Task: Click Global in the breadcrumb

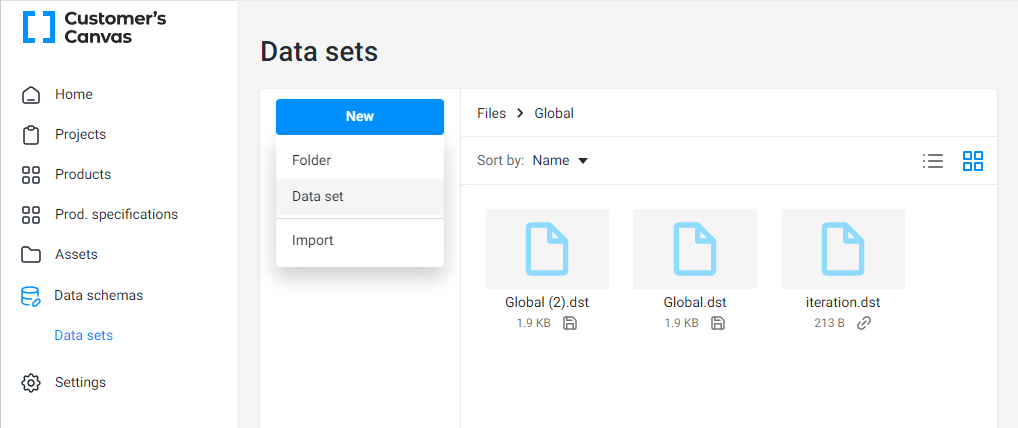Action: (554, 114)
